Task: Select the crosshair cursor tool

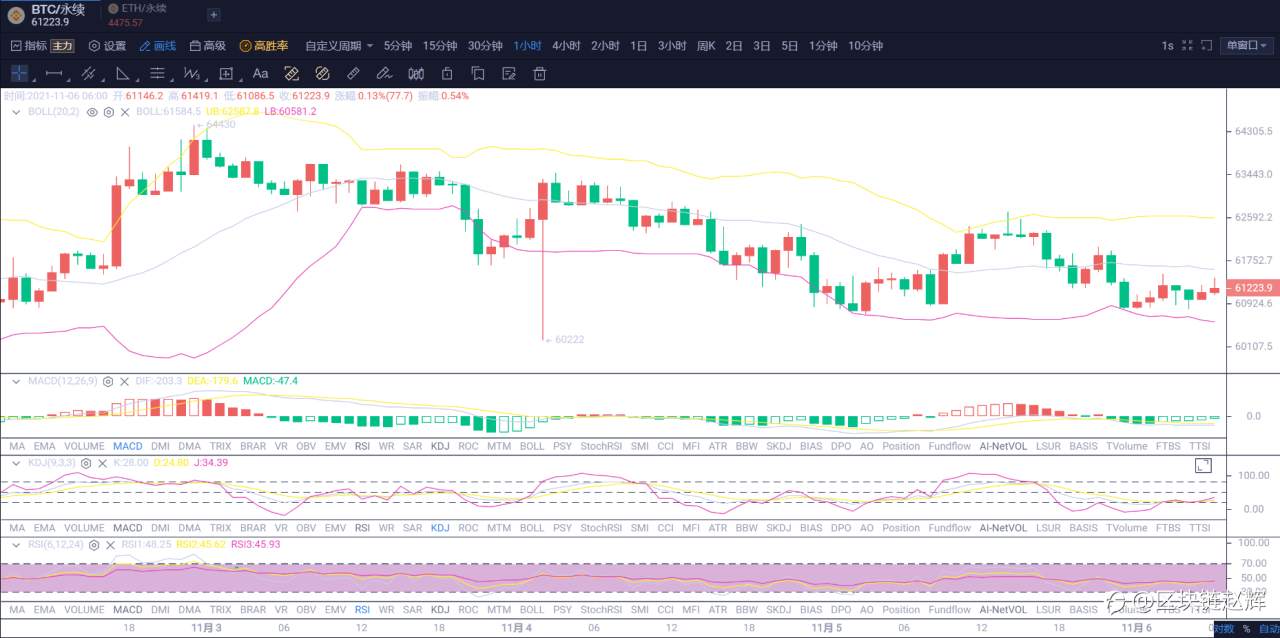Action: click(19, 73)
